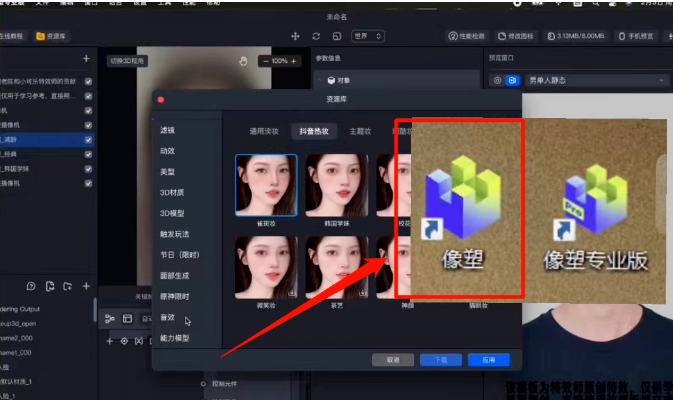673x400 pixels.
Task: Toggle the checkbox of the topmost layer row
Action: tap(88, 82)
